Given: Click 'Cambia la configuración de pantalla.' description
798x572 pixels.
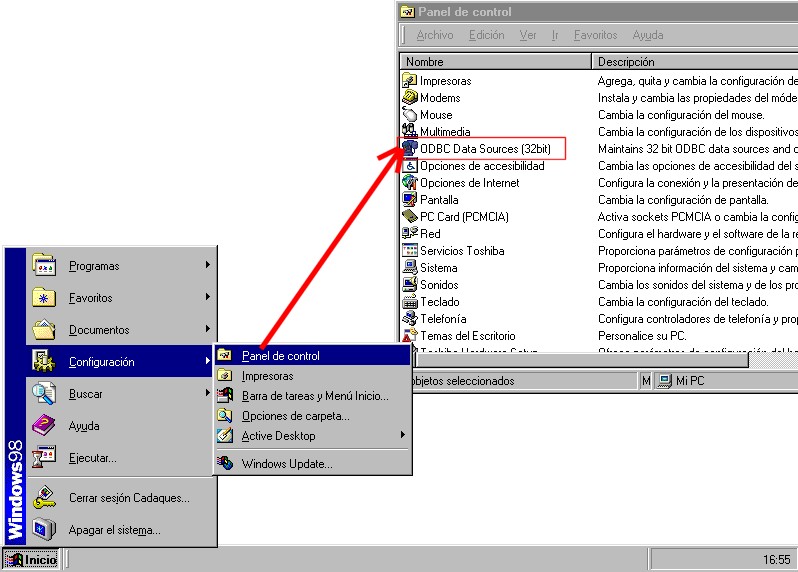Looking at the screenshot, I should click(683, 200).
